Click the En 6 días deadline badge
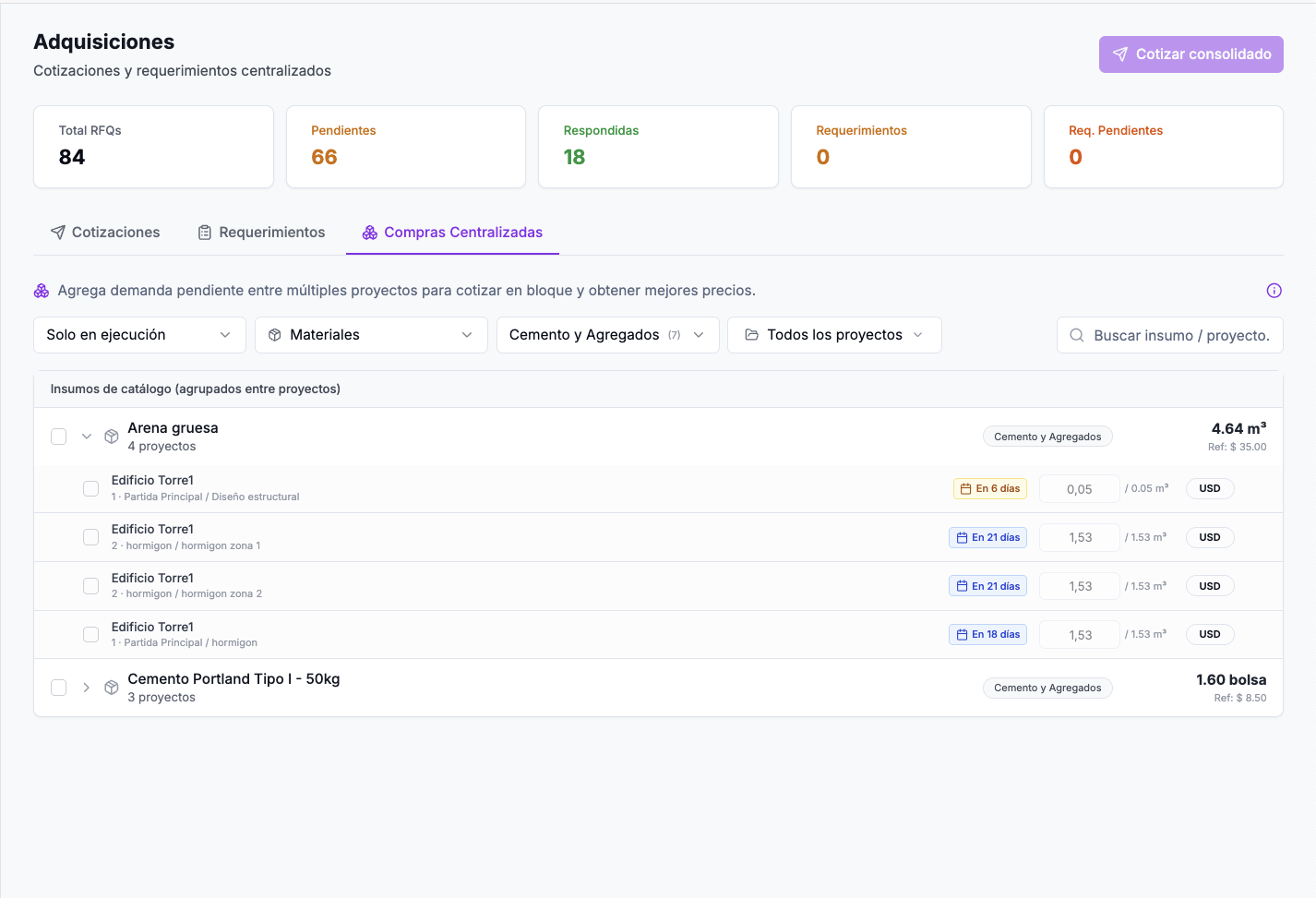This screenshot has height=898, width=1316. point(990,489)
